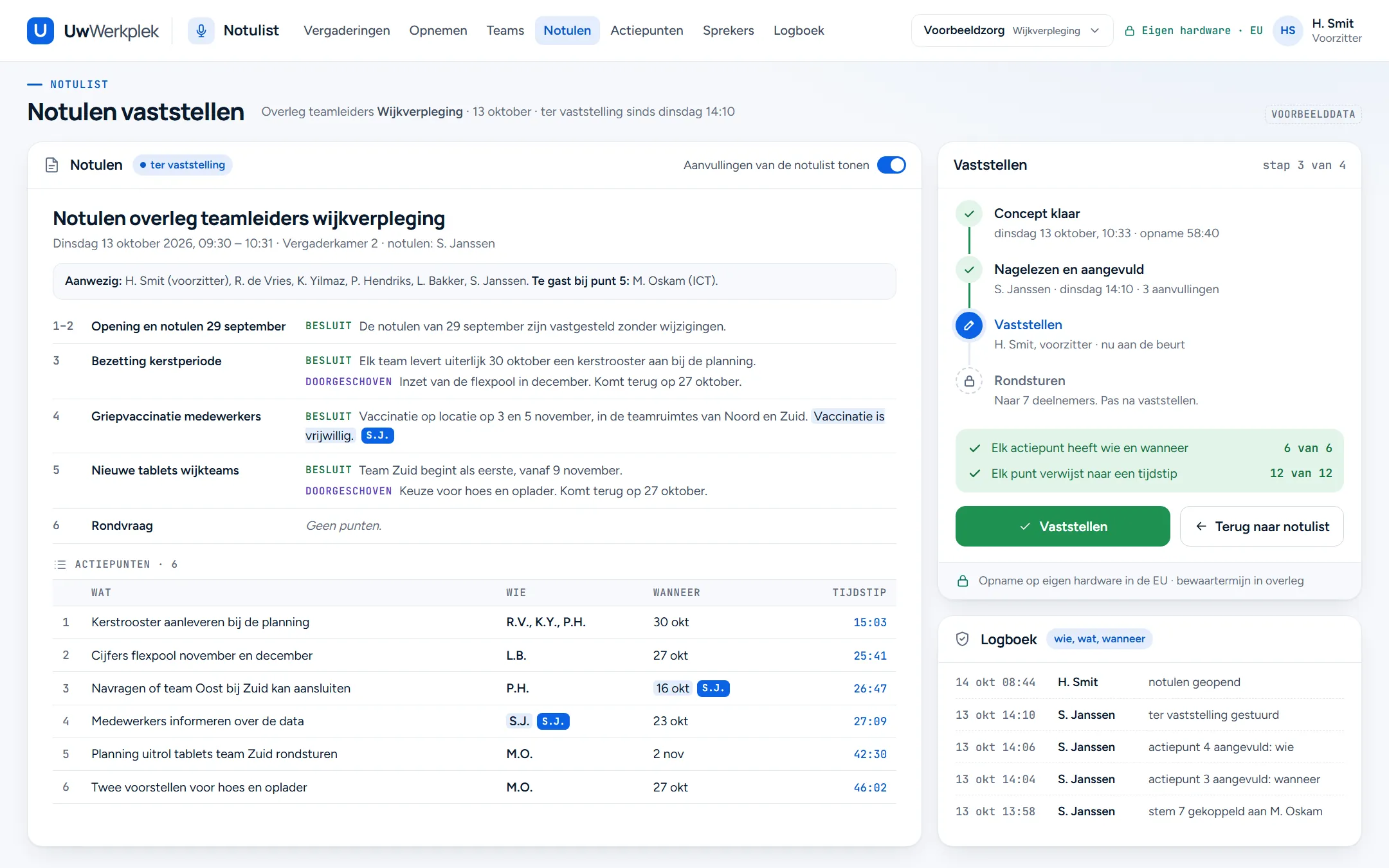Viewport: 1389px width, 868px height.
Task: Click the locked Rondsturen step icon
Action: pos(969,381)
